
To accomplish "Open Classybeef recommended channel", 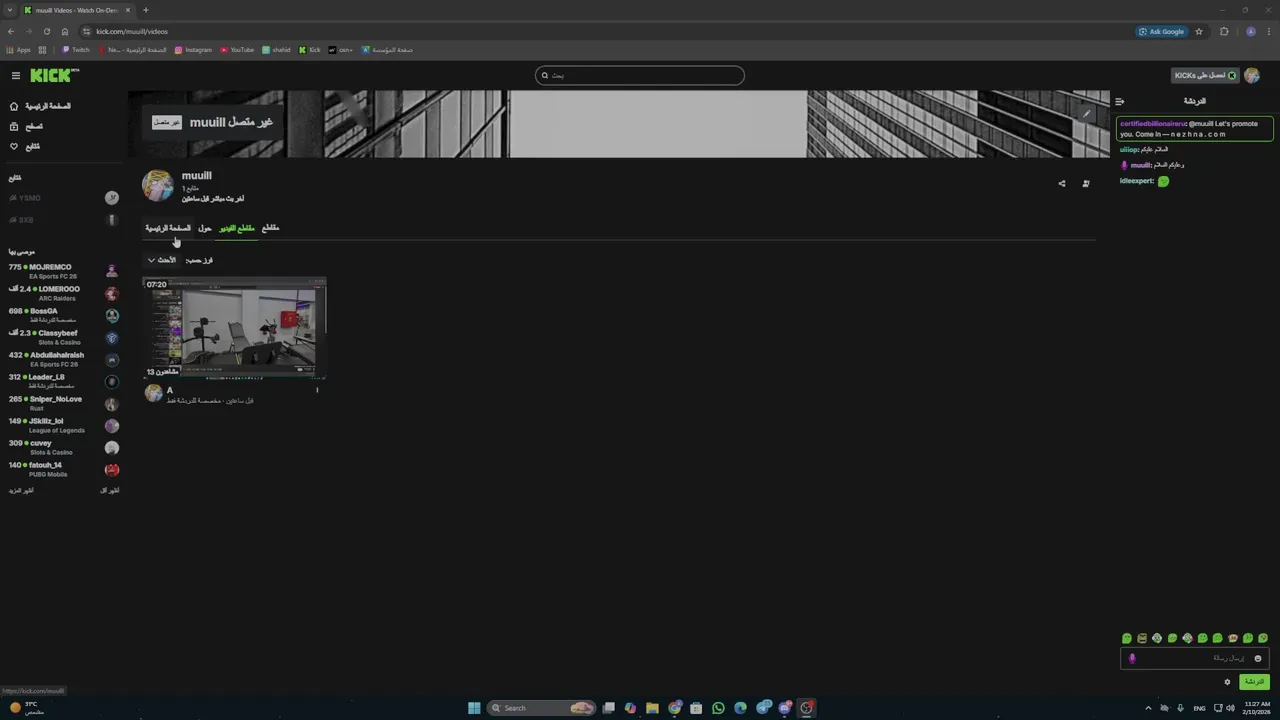I will pyautogui.click(x=64, y=337).
